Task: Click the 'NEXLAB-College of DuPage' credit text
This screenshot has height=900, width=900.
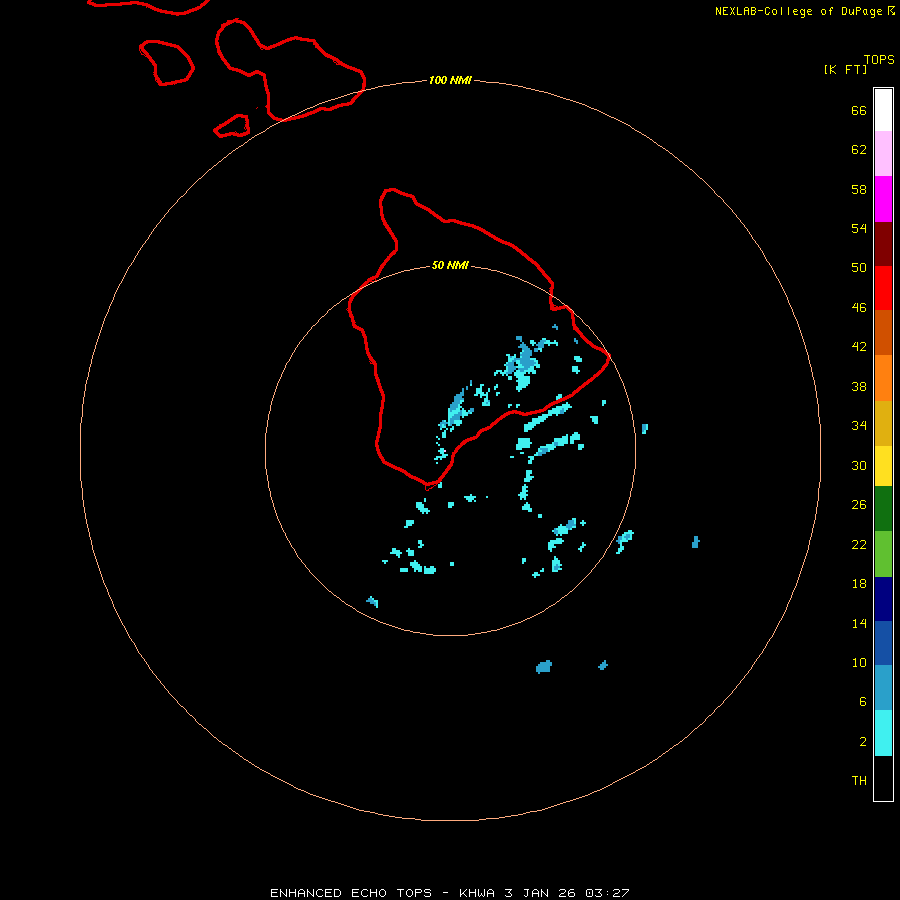Action: click(800, 11)
